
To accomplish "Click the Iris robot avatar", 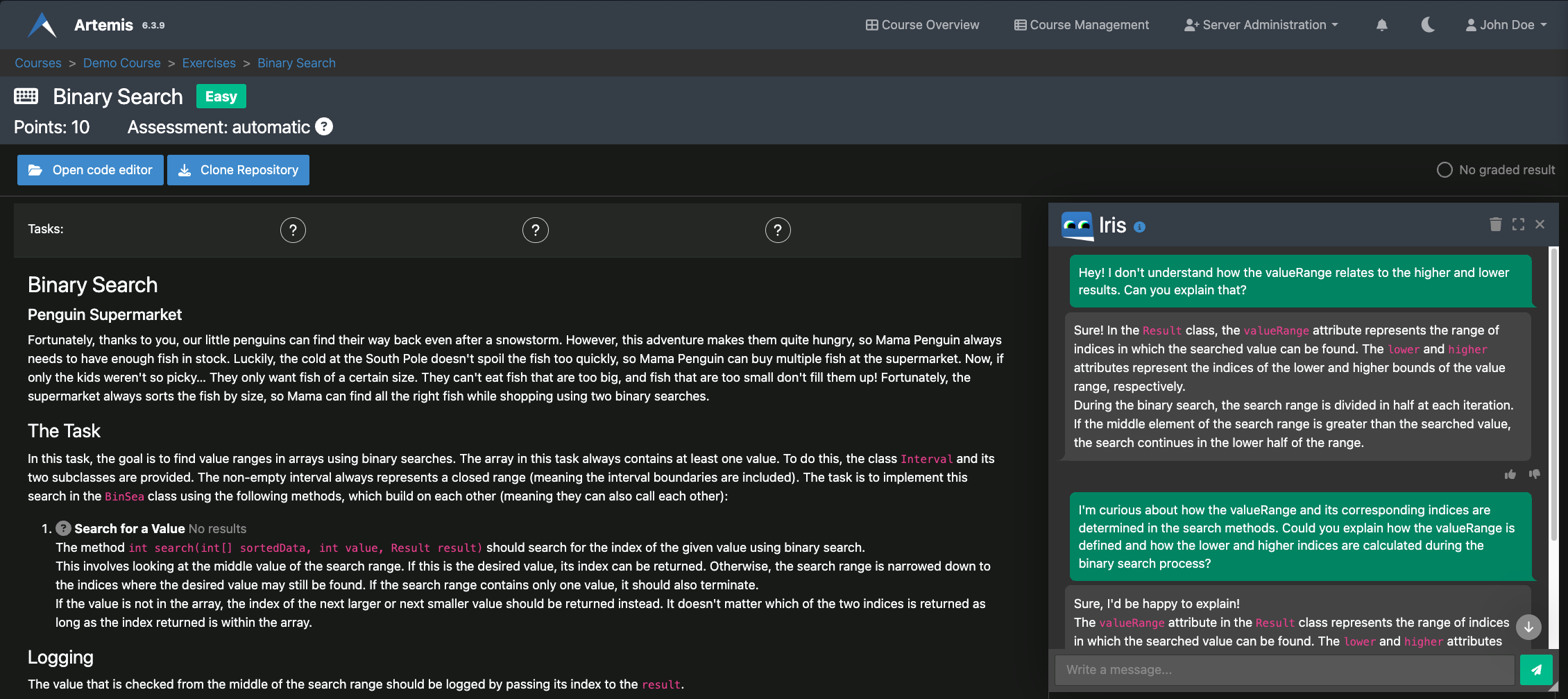I will tap(1077, 226).
